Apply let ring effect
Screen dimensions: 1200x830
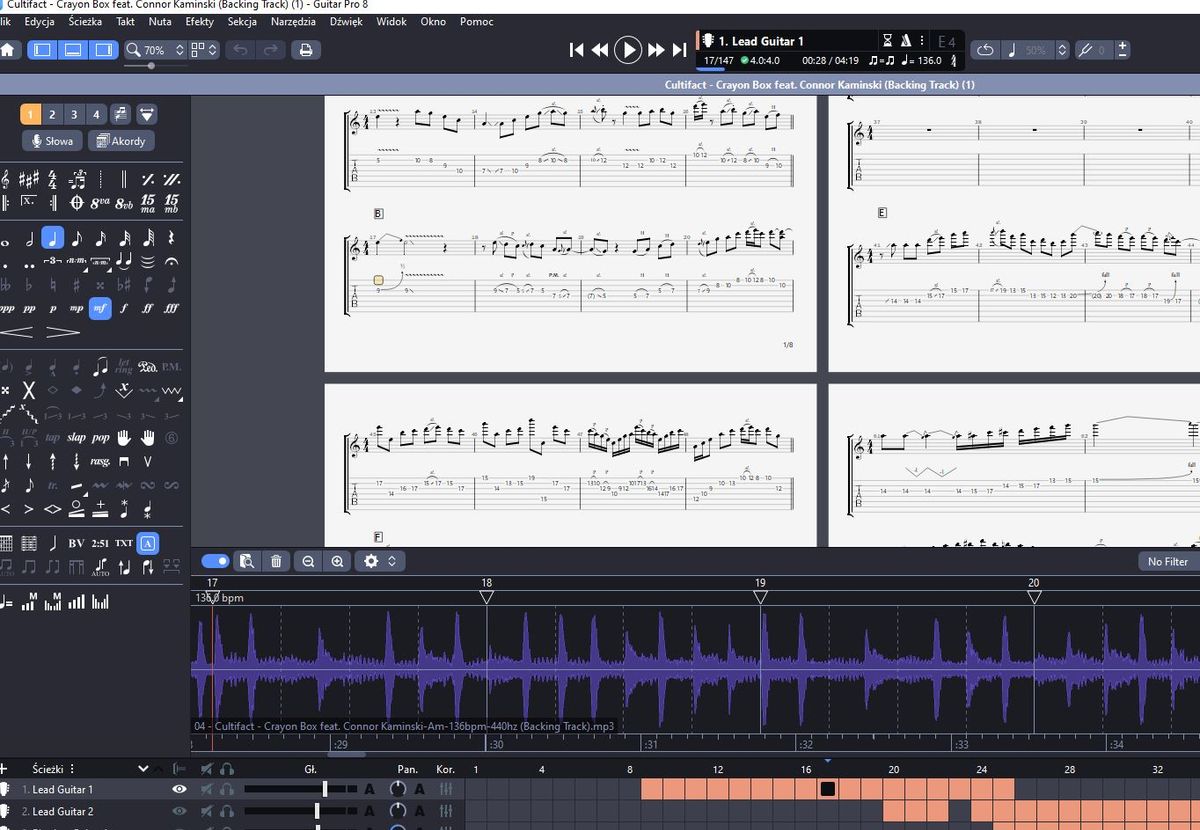(x=124, y=366)
